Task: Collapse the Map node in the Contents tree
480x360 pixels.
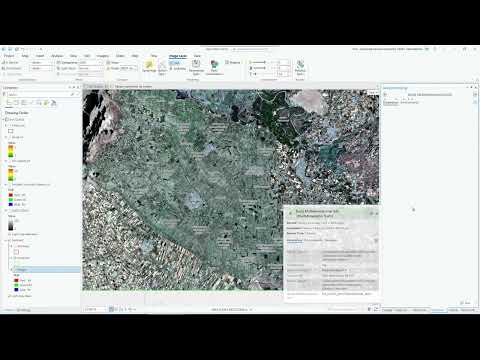Action: click(x=4, y=119)
